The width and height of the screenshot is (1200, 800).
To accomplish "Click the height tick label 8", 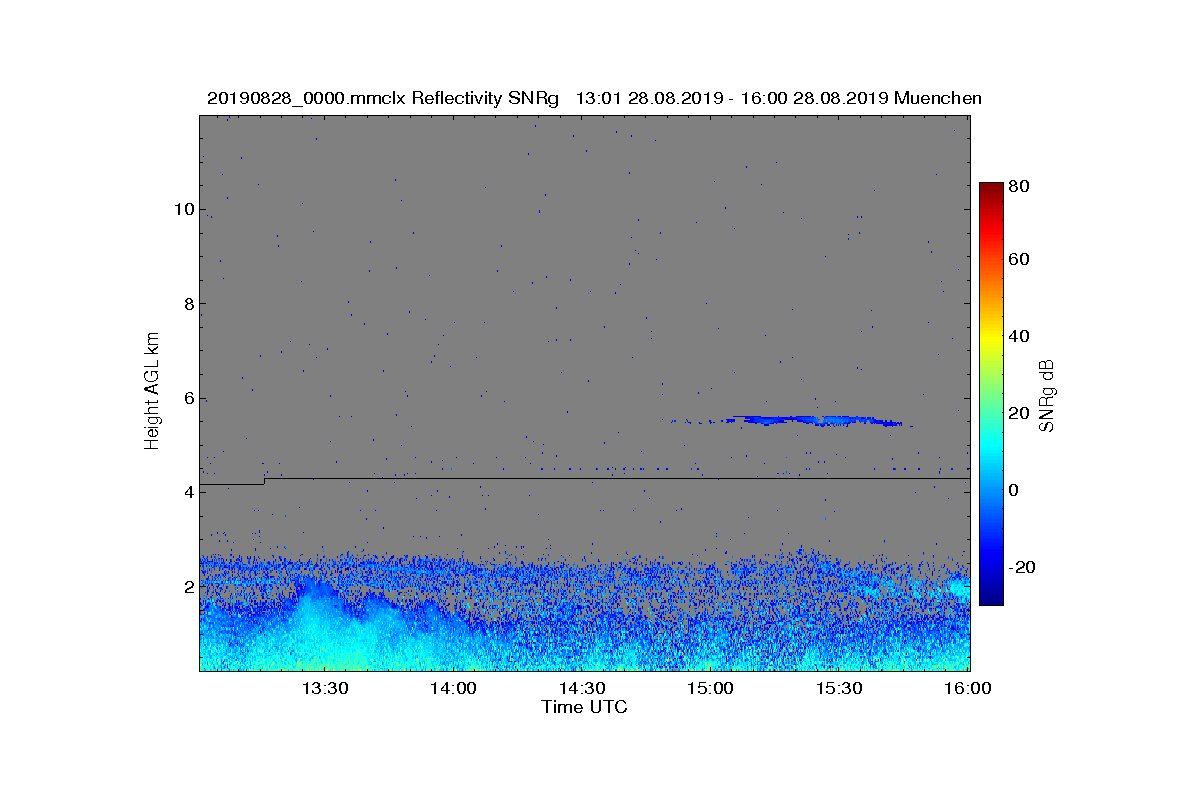I will [188, 304].
